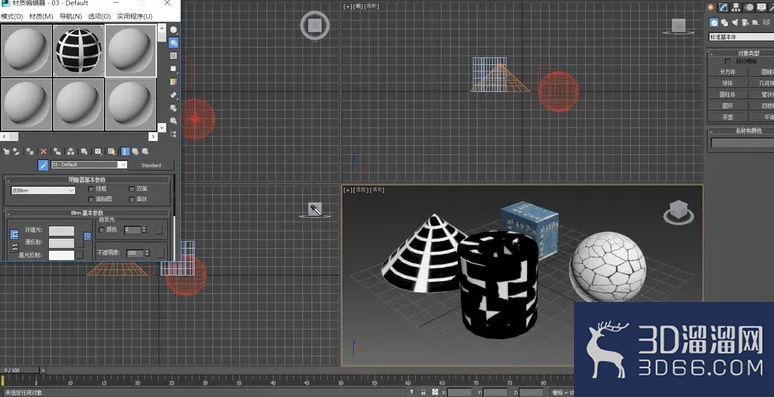Enable 面贴图 face map checkbox
774x397 pixels.
(x=91, y=199)
